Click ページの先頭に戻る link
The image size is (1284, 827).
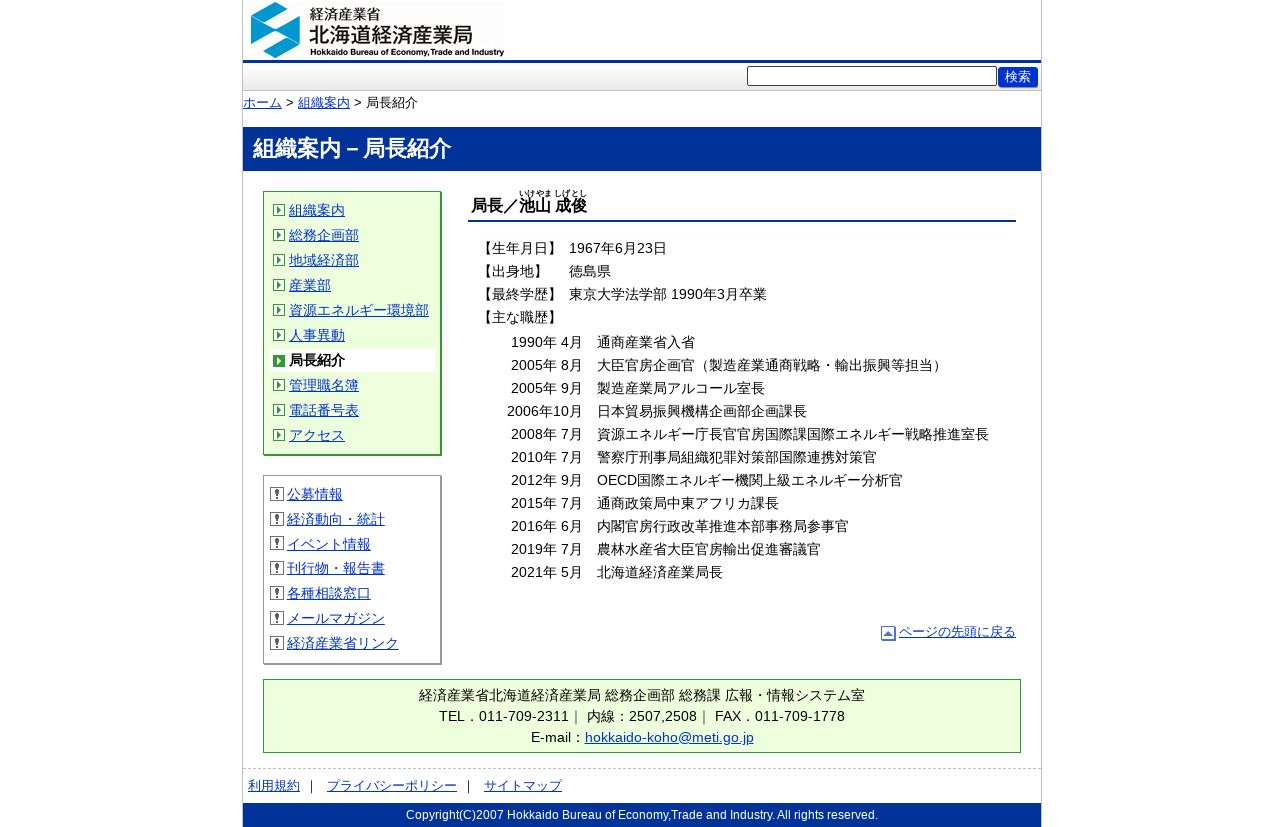pos(957,632)
